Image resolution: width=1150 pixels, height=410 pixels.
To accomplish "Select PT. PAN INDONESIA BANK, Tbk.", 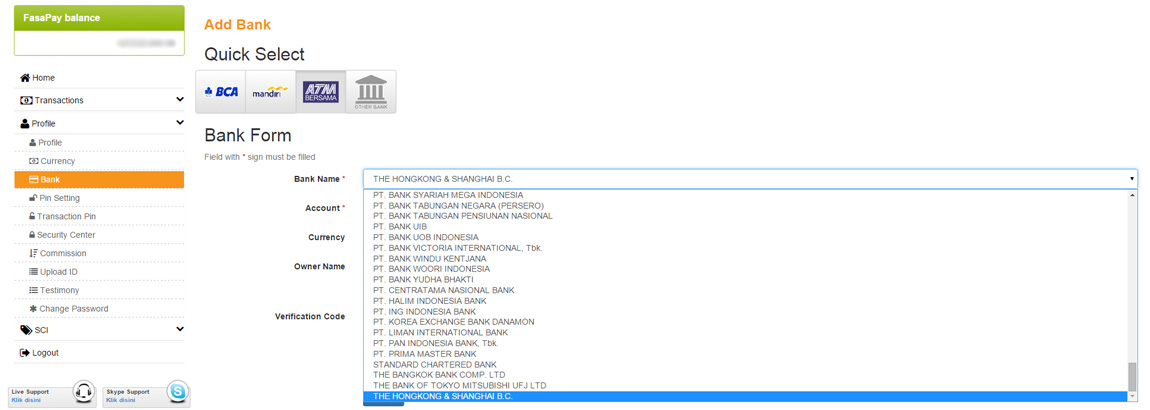I will coord(745,343).
